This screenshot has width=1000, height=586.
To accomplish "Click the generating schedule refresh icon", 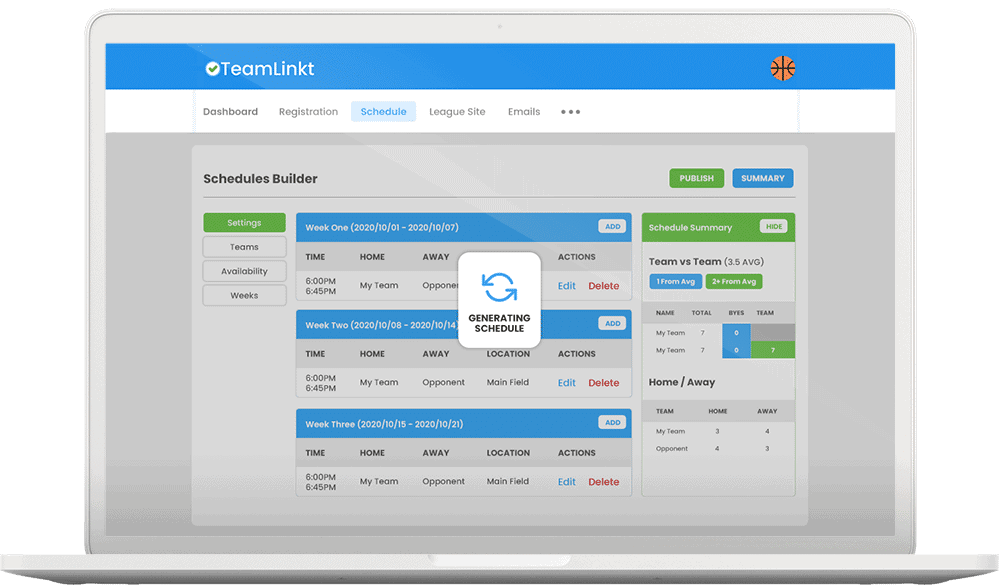I will click(x=499, y=287).
